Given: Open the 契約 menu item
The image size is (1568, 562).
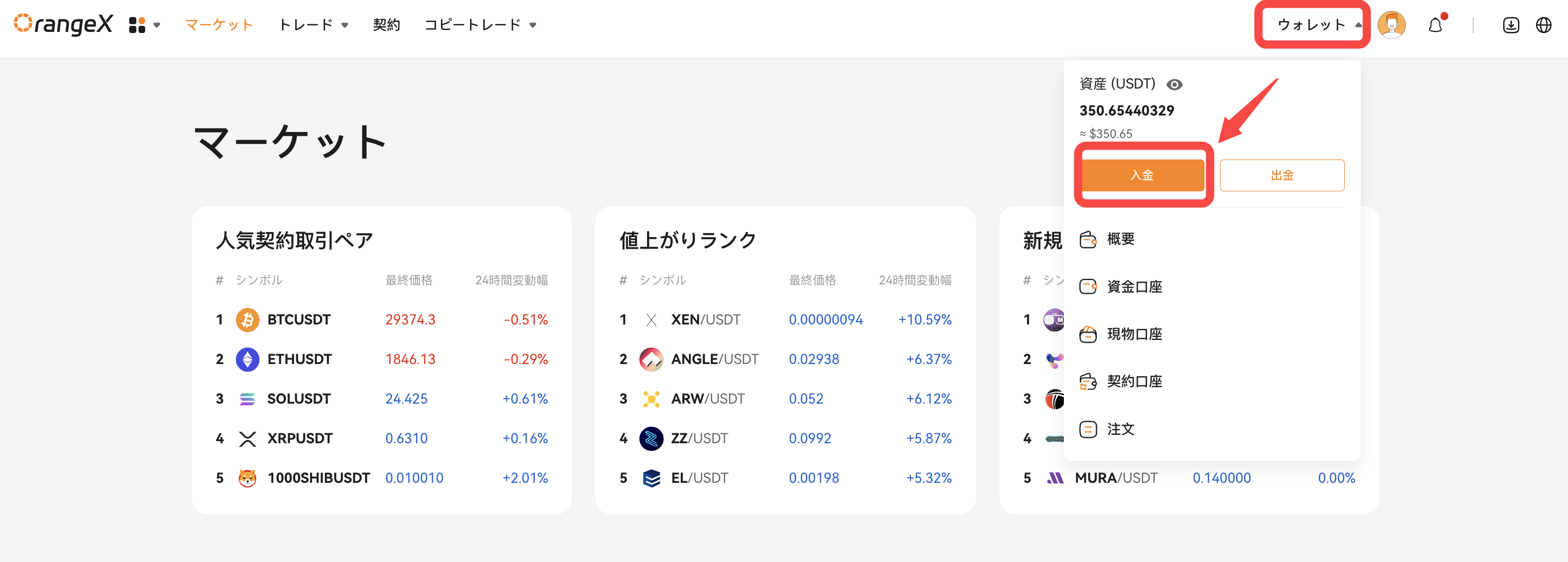Looking at the screenshot, I should coord(387,25).
